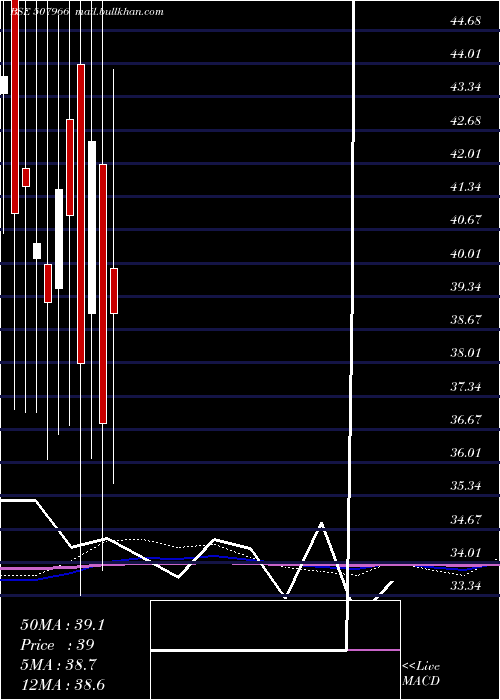Click the 42.01 price axis label
Viewport: 500px width, 700px height.
point(466,154)
